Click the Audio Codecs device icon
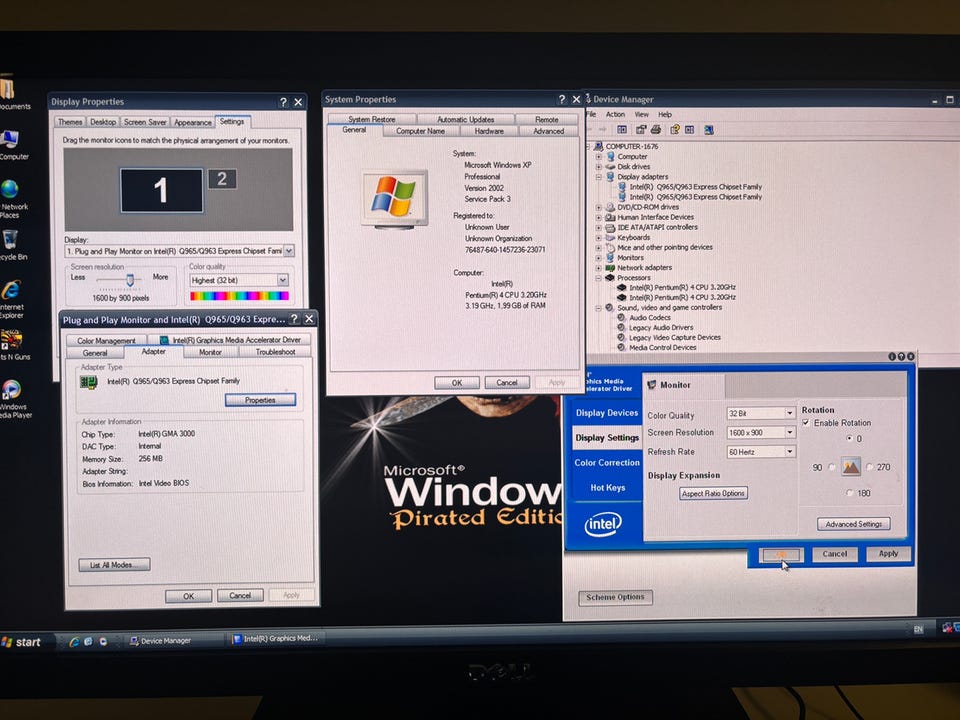960x720 pixels. click(621, 318)
